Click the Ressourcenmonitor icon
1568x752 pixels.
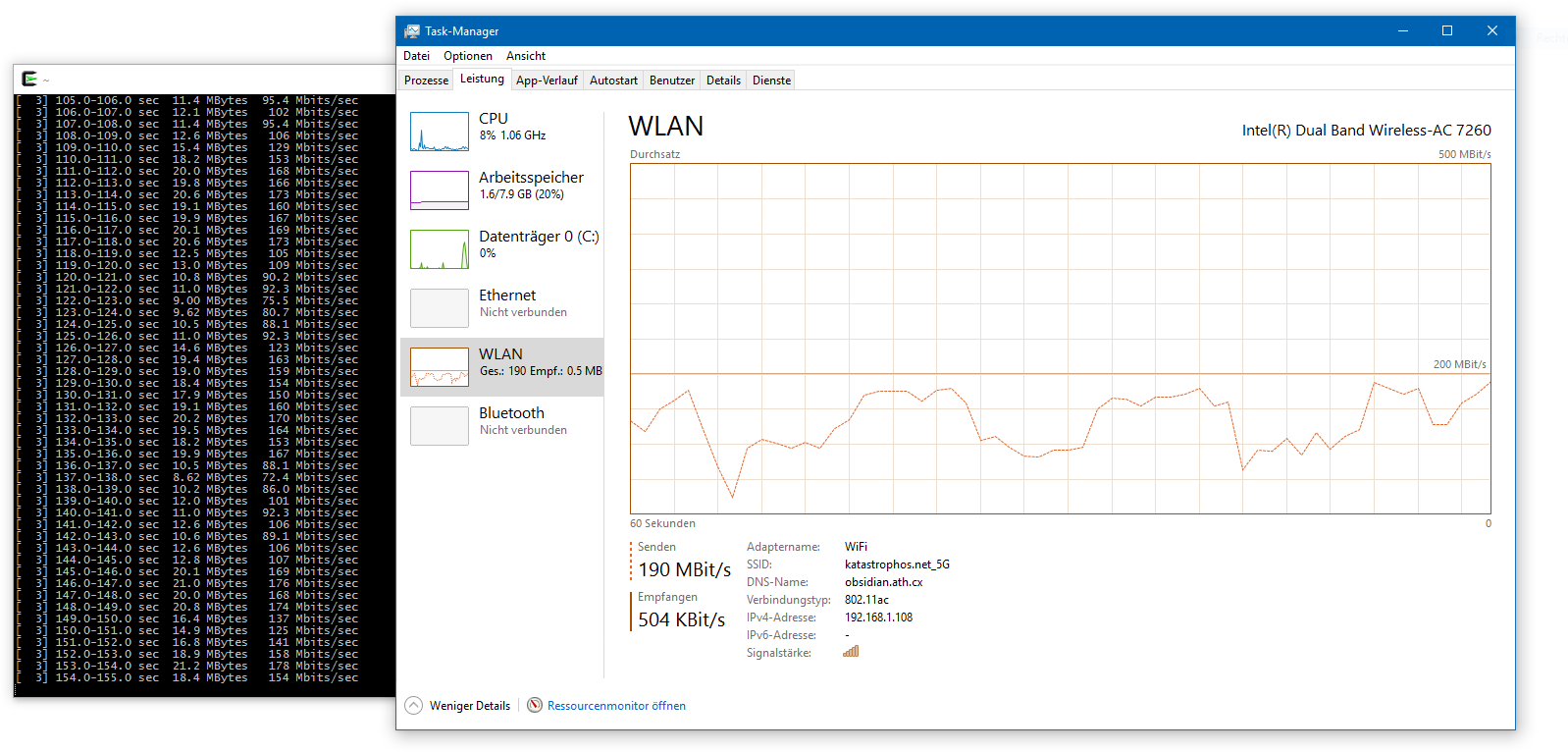(535, 705)
